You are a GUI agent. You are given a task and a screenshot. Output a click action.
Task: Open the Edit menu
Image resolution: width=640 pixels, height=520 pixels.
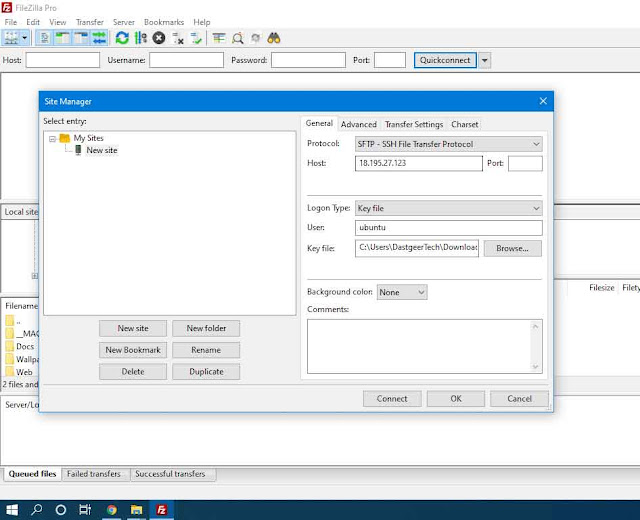33,22
